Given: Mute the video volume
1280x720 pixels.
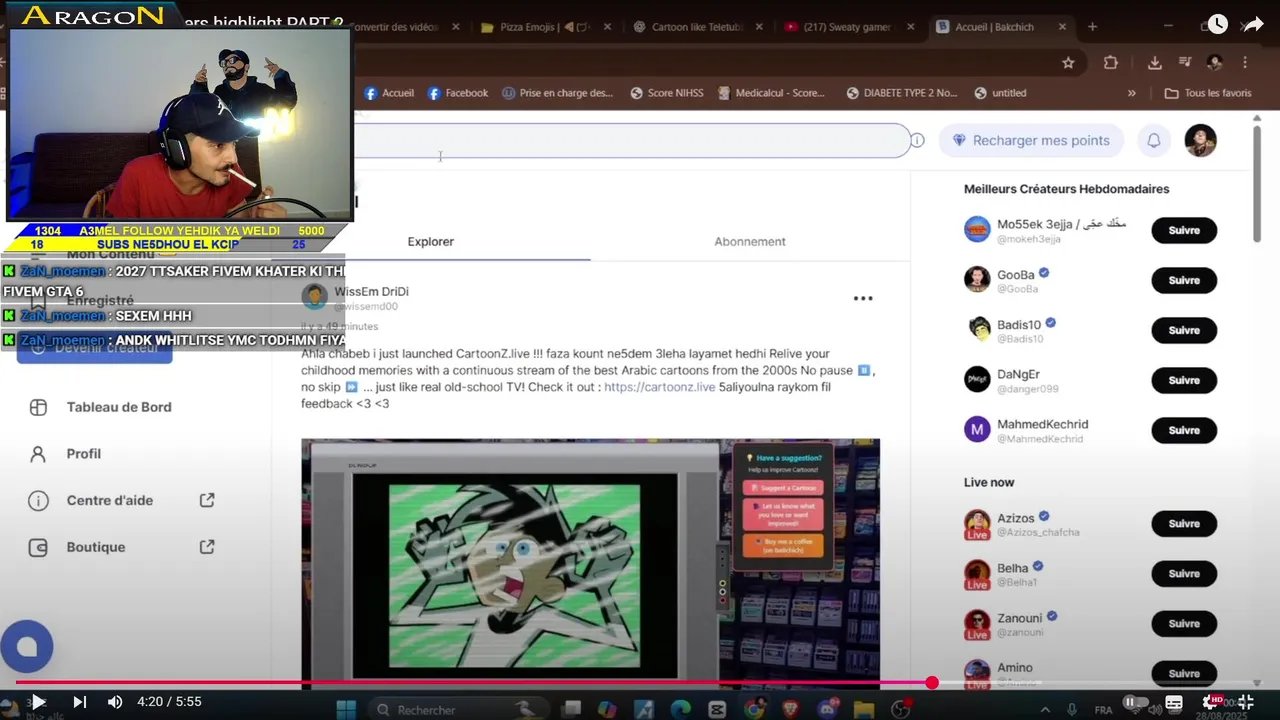Looking at the screenshot, I should point(115,702).
